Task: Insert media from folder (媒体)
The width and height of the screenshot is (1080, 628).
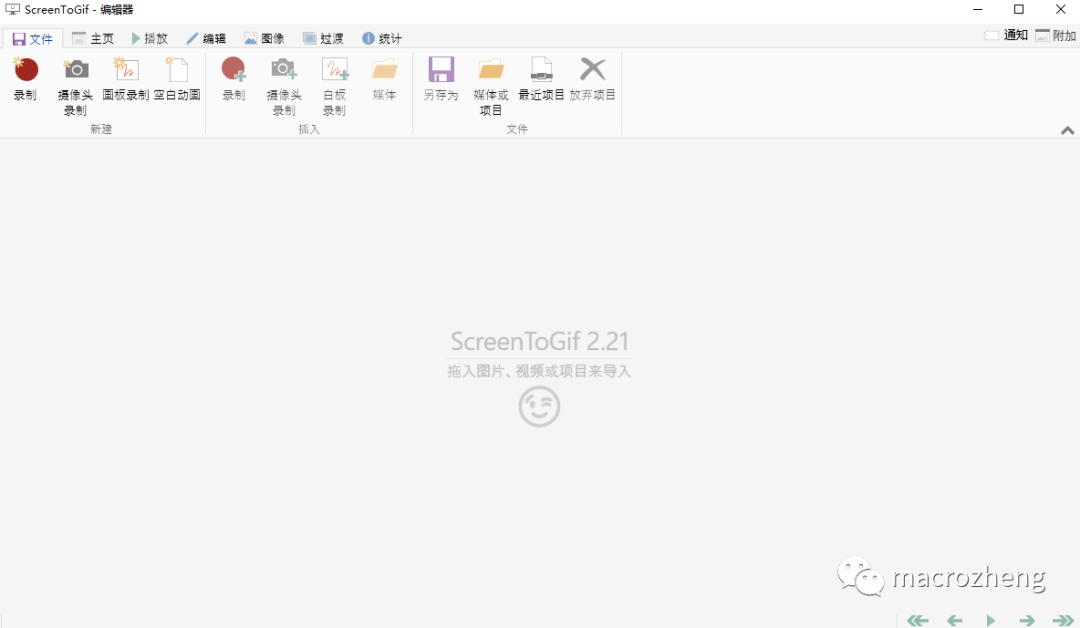Action: [384, 80]
